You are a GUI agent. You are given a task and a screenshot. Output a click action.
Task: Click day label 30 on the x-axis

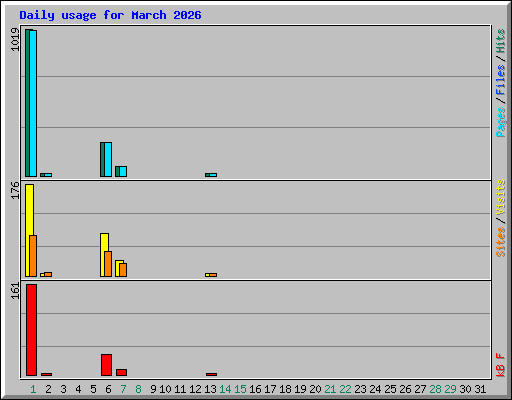[465, 389]
